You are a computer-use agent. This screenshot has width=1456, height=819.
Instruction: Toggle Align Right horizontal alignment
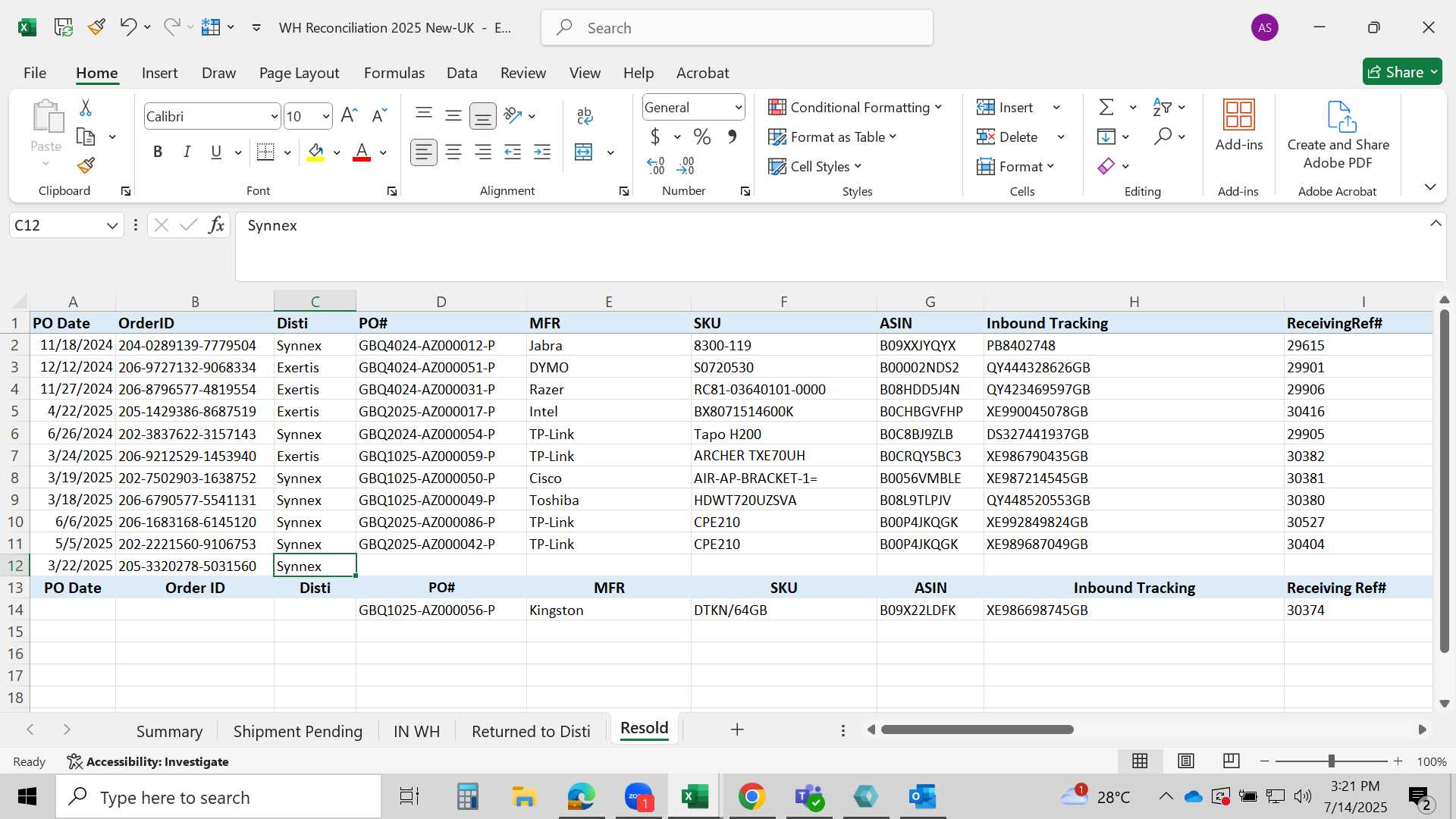pyautogui.click(x=483, y=152)
